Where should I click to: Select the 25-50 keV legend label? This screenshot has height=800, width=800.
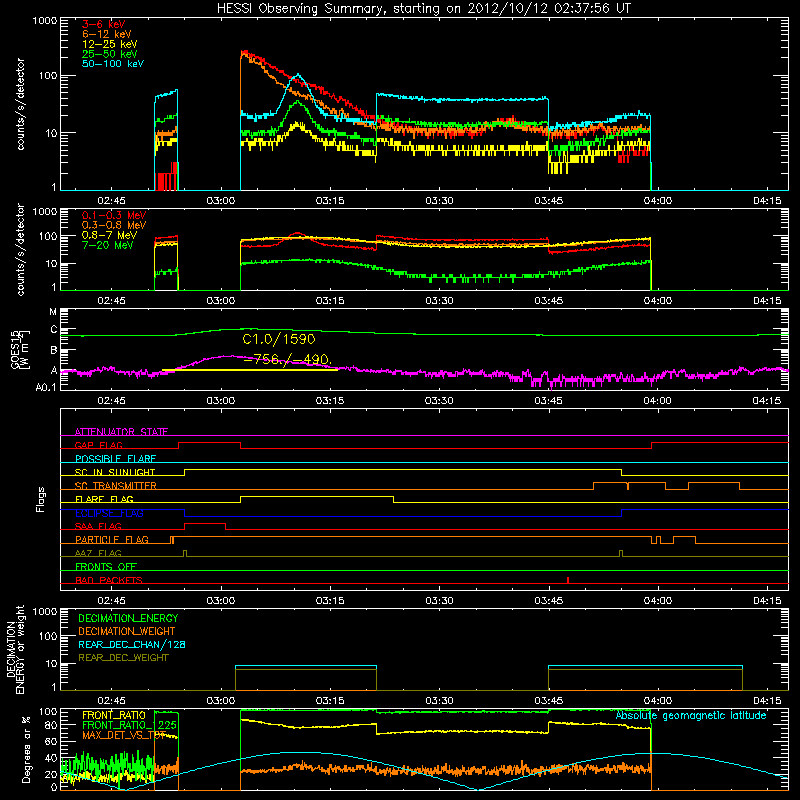coord(110,54)
